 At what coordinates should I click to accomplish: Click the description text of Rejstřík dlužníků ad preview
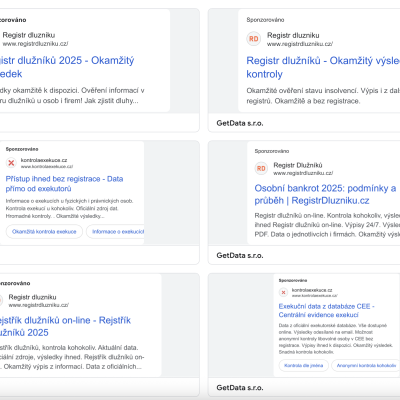point(72,357)
